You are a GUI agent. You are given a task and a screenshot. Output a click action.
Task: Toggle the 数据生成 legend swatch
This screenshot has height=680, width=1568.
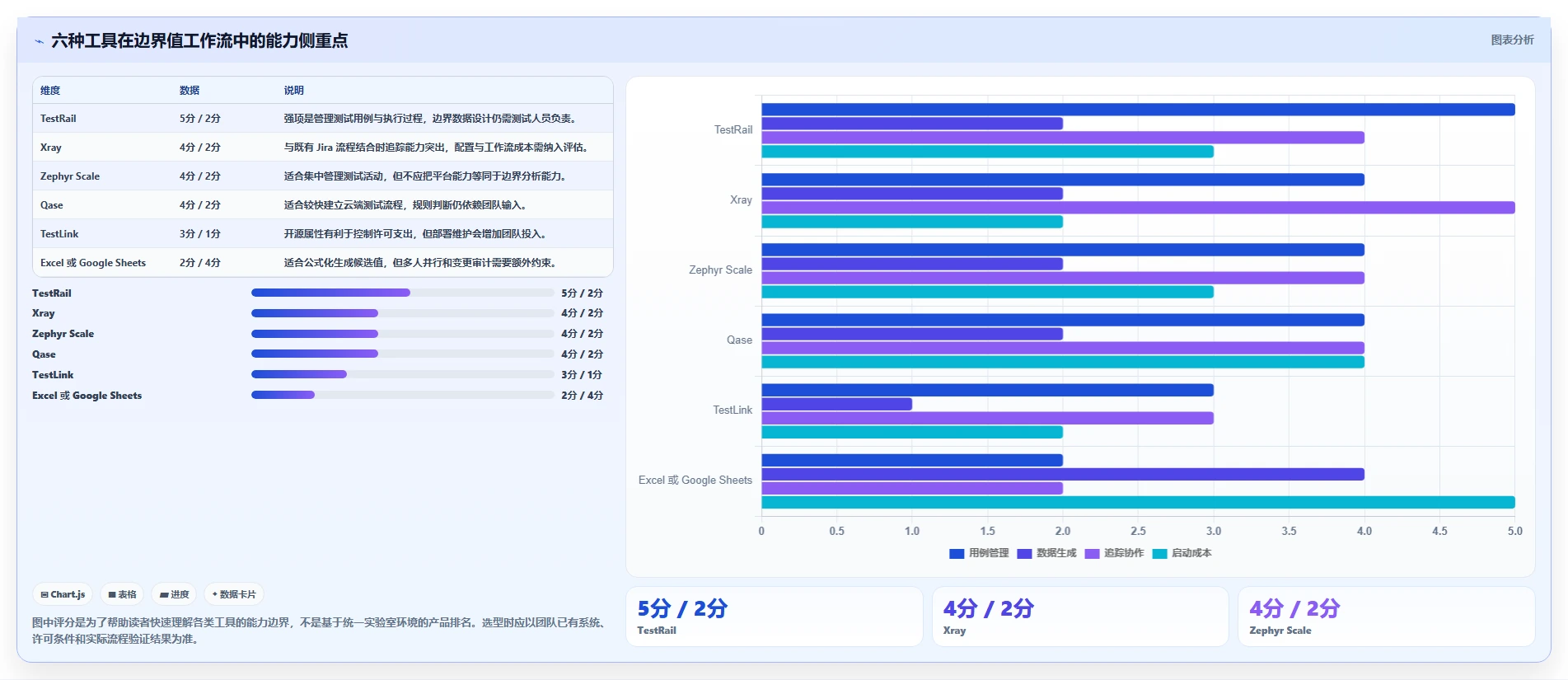click(x=1024, y=554)
